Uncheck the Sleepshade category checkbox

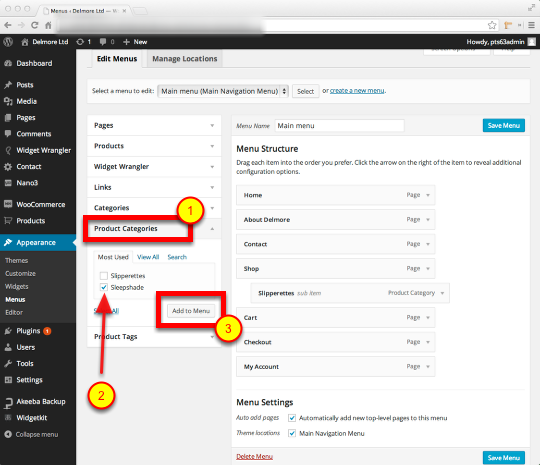pyautogui.click(x=104, y=287)
